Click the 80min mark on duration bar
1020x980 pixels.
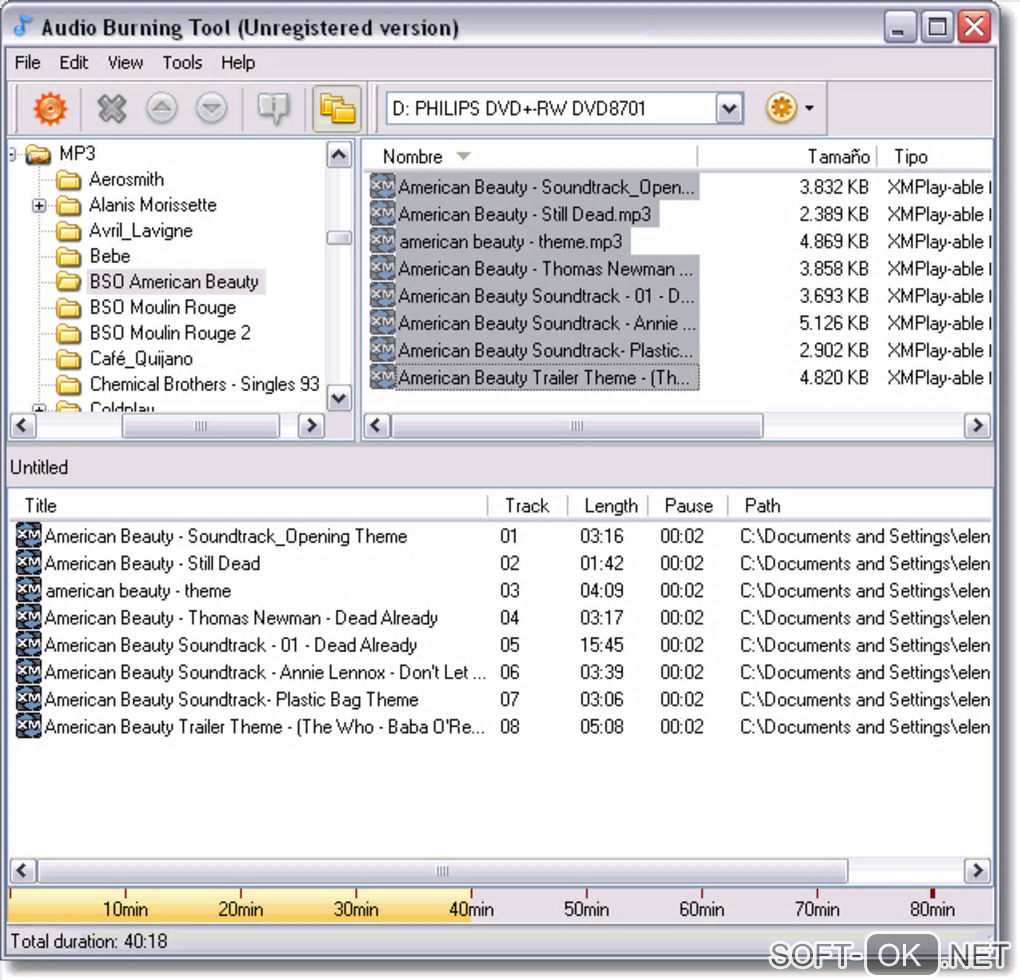point(932,908)
